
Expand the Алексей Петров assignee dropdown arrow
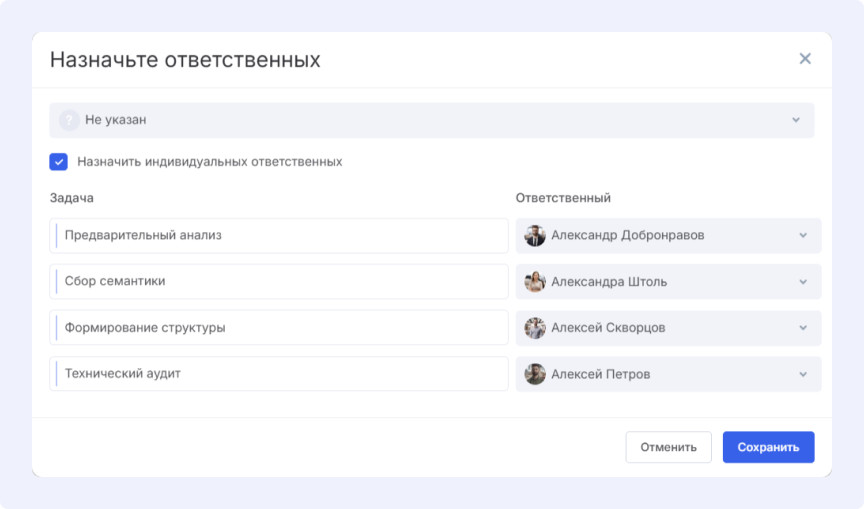803,374
